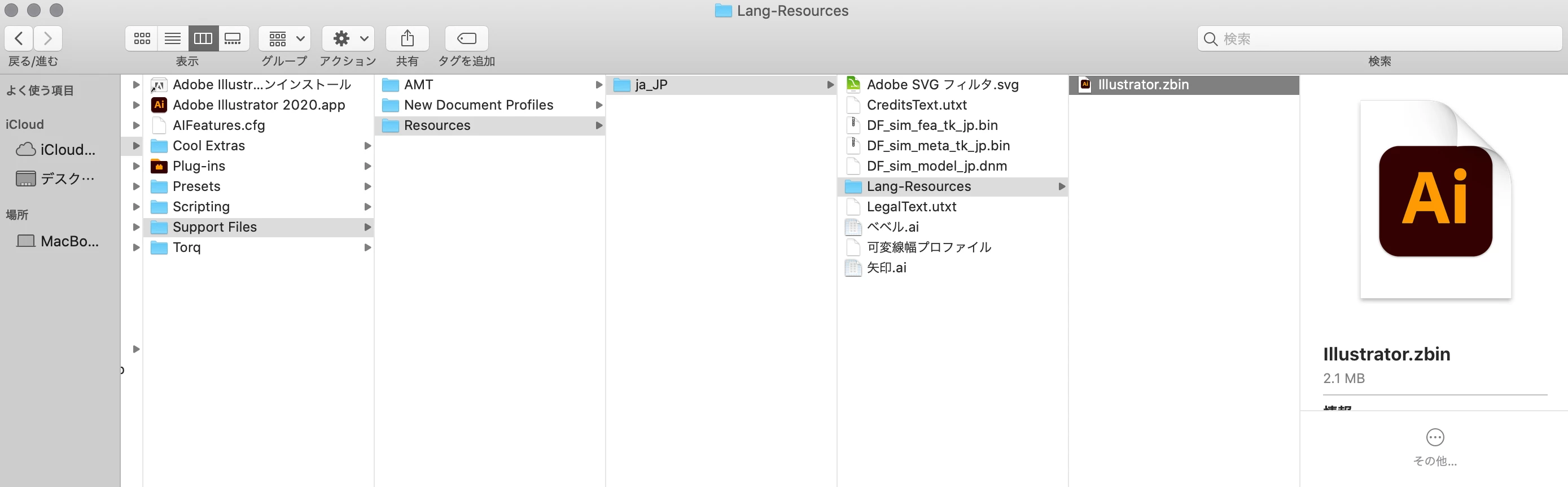Open the group-by dropdown
The width and height of the screenshot is (1568, 487).
[285, 38]
